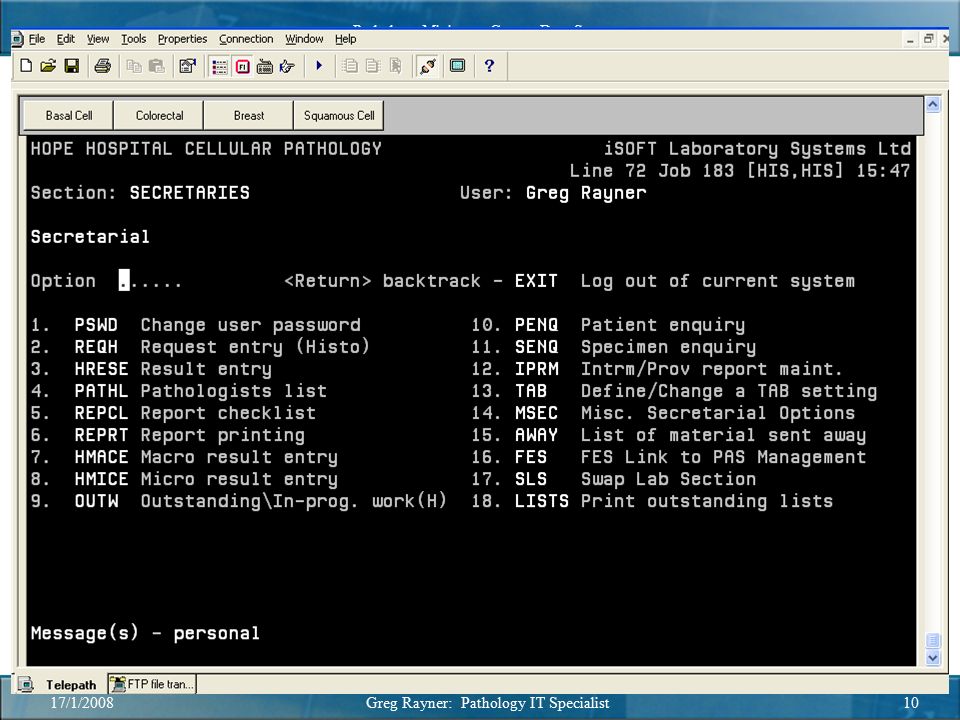Click the blue play arrow icon
This screenshot has width=960, height=720.
point(318,66)
